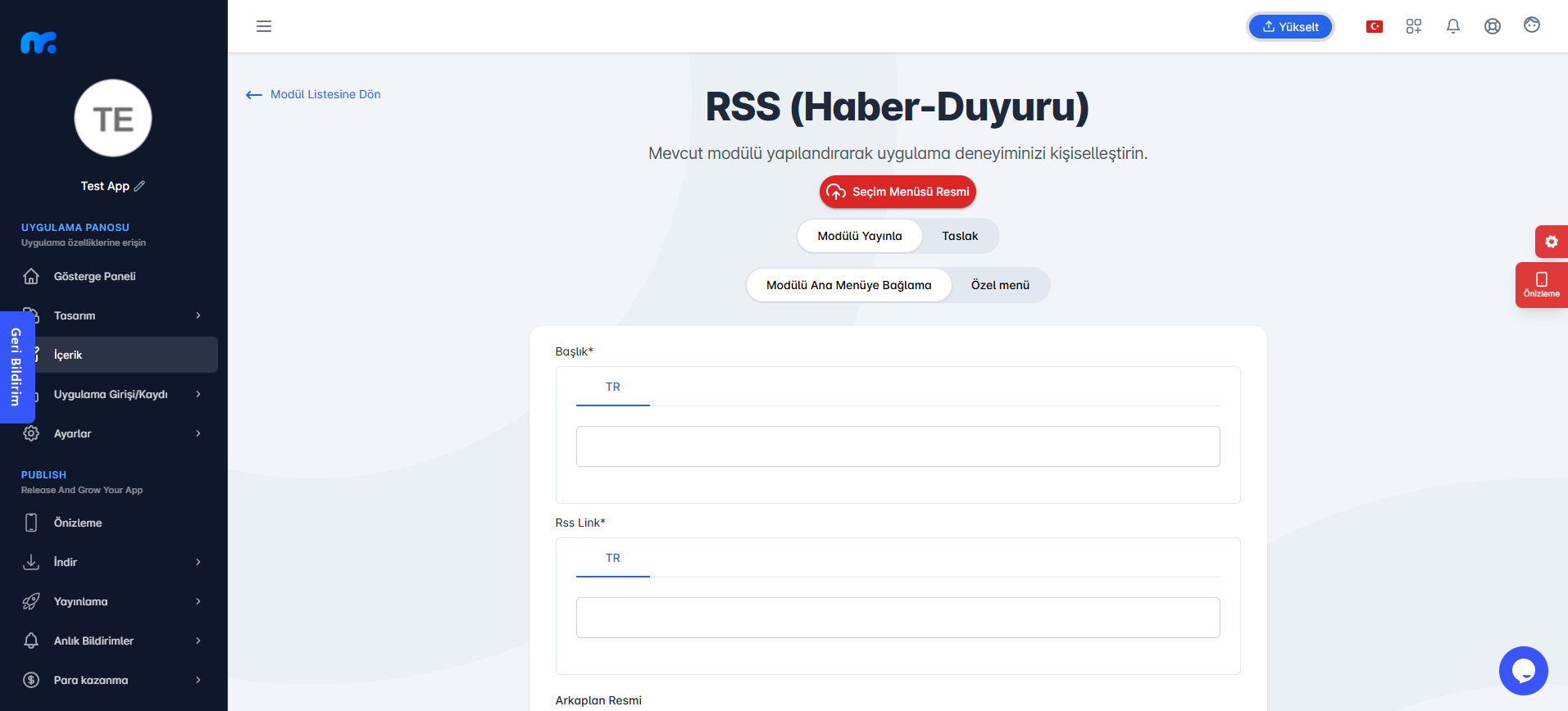Open the Geri Bildirim feedback tab
Image resolution: width=1568 pixels, height=711 pixels.
point(16,367)
